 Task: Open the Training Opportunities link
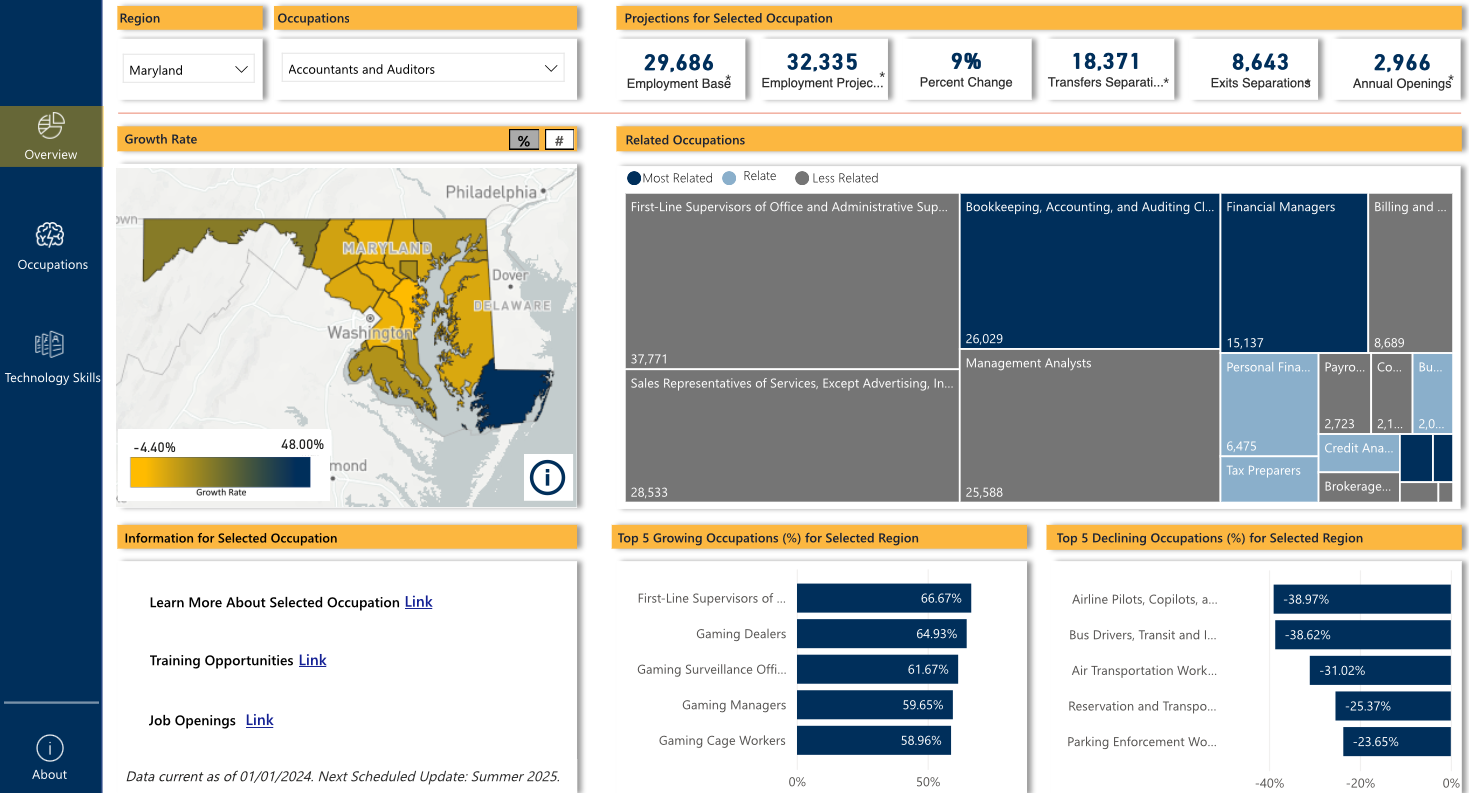point(312,660)
